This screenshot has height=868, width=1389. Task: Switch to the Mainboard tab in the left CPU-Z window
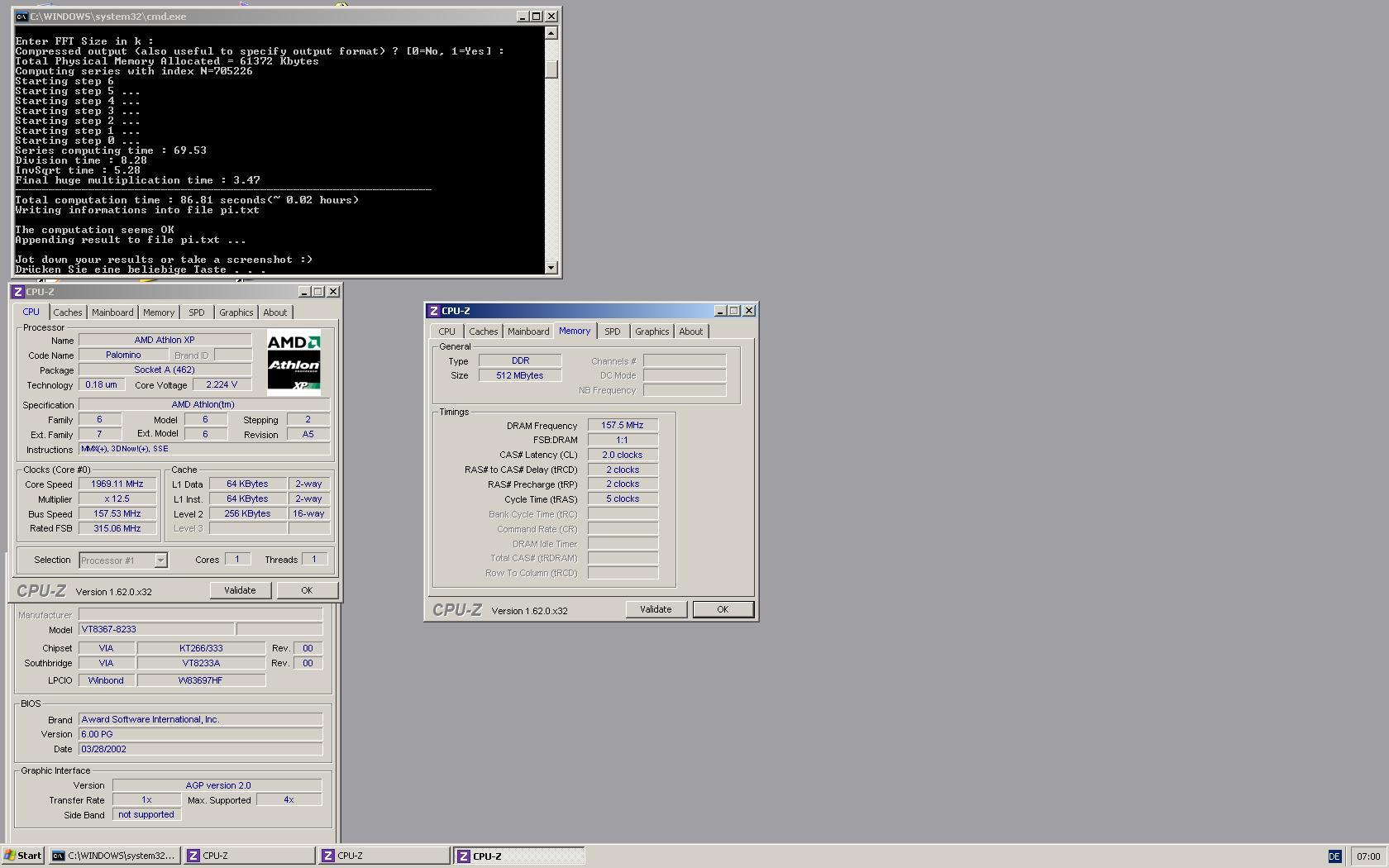tap(112, 312)
